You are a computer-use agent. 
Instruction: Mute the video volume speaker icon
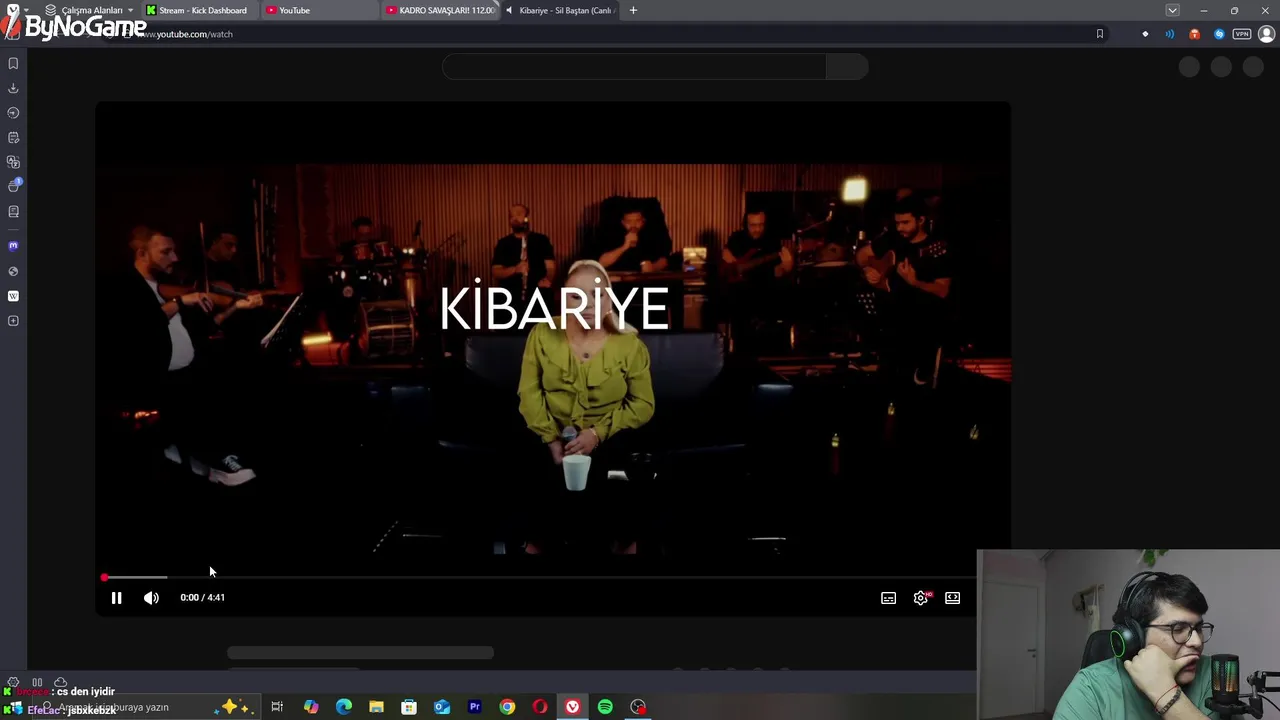(x=151, y=598)
